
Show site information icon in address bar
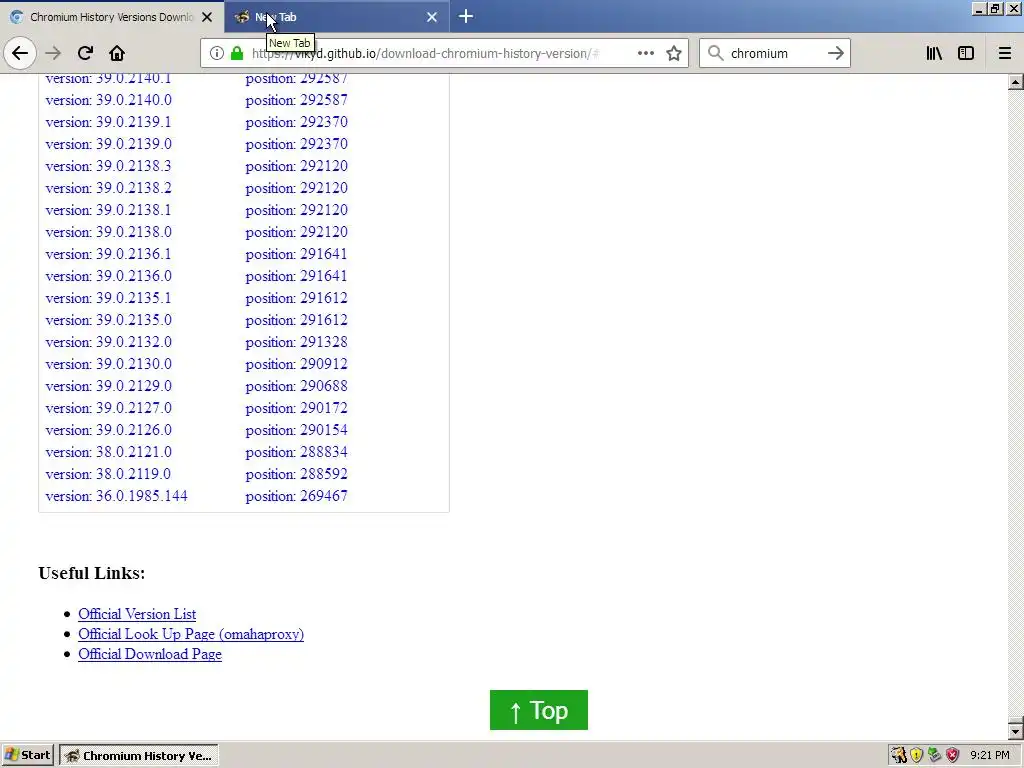pos(216,53)
